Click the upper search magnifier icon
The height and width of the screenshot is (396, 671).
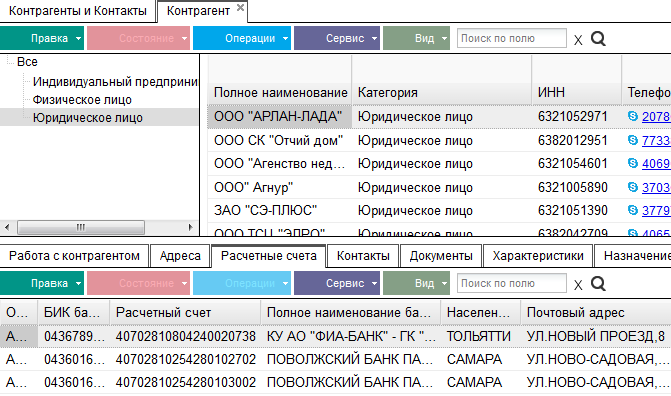point(598,39)
